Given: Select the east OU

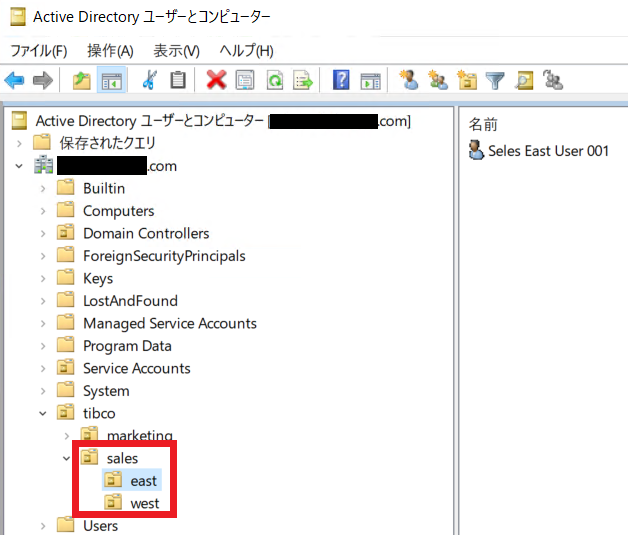Looking at the screenshot, I should pyautogui.click(x=143, y=481).
